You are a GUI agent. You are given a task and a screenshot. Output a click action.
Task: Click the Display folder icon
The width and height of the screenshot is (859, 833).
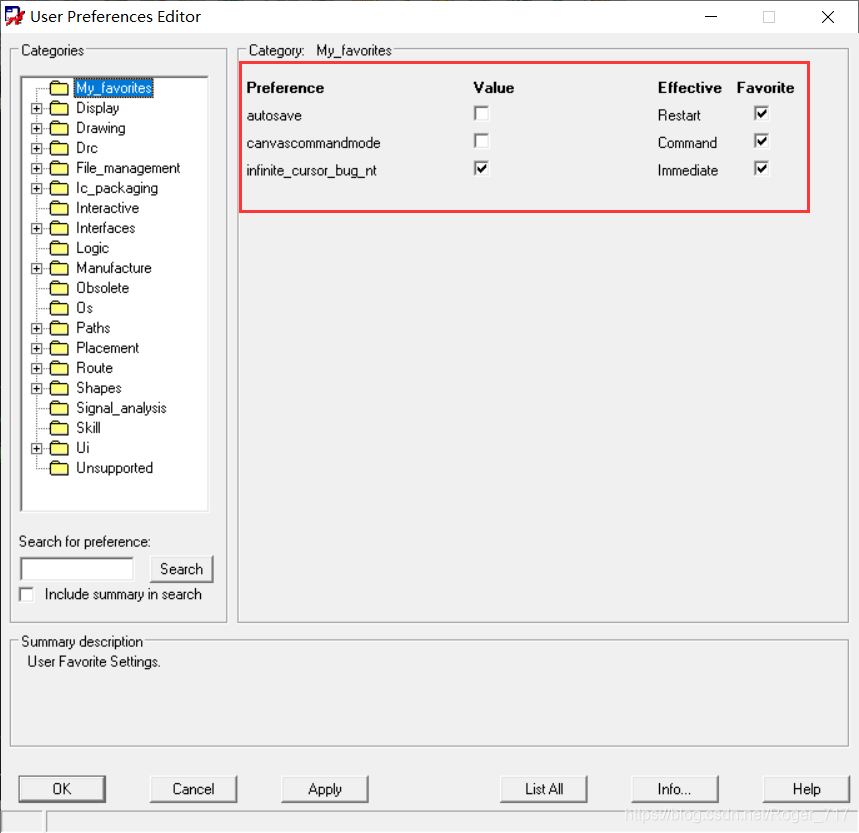pos(59,108)
